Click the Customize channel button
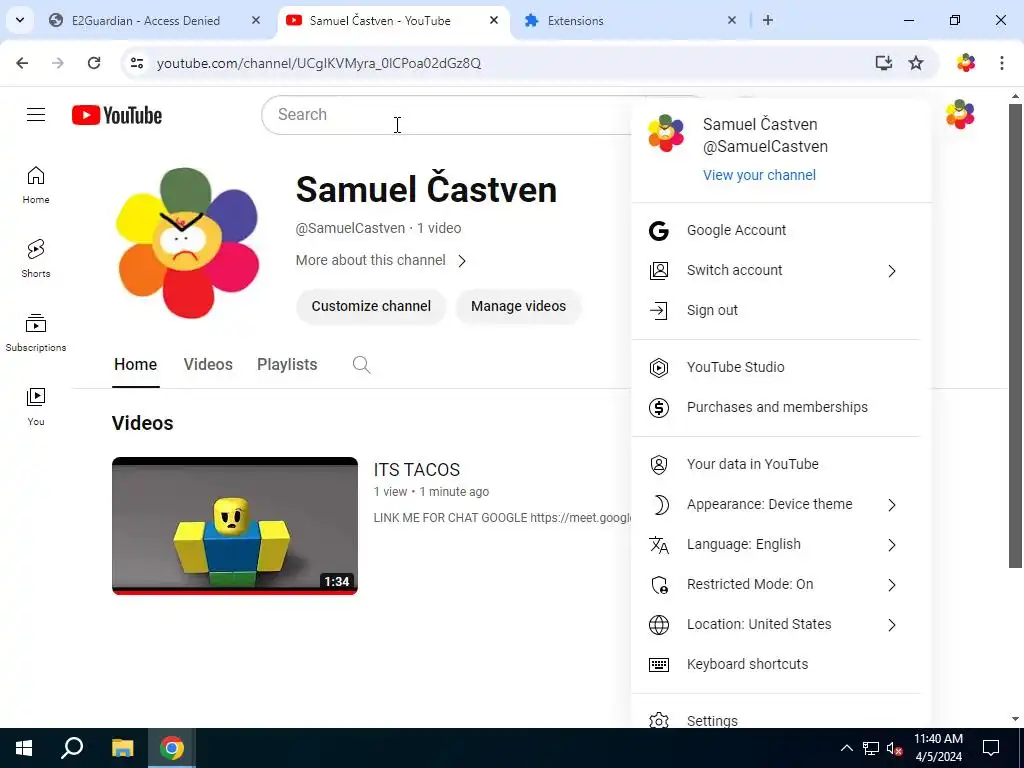This screenshot has height=768, width=1024. pos(371,306)
